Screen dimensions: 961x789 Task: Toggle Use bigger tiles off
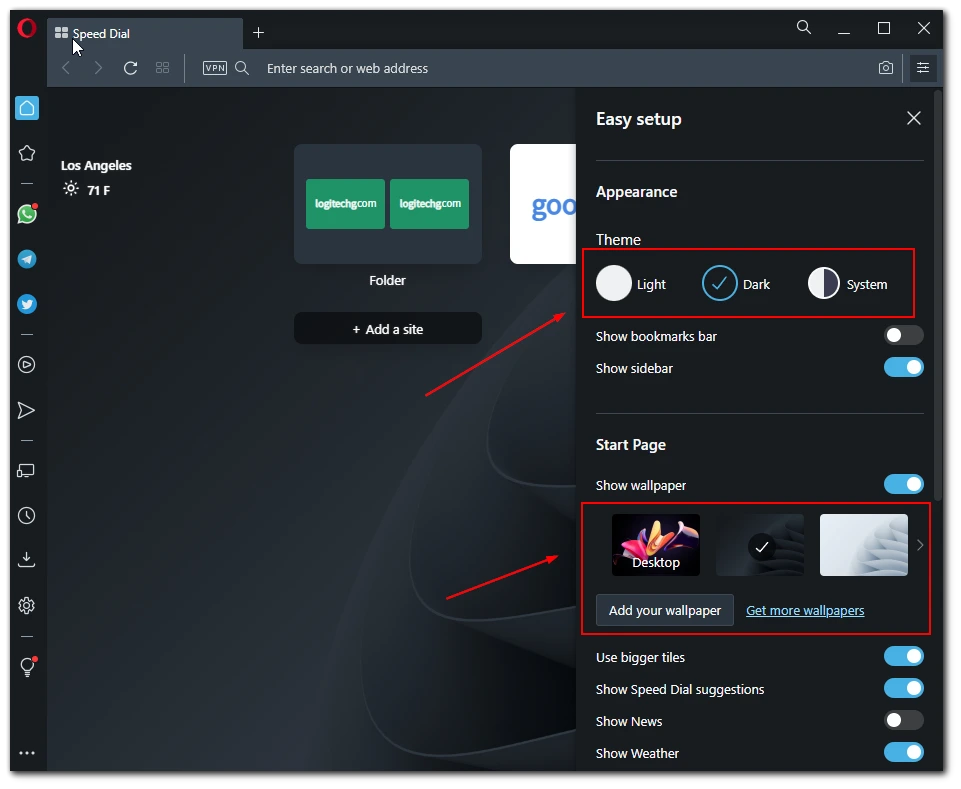point(903,657)
